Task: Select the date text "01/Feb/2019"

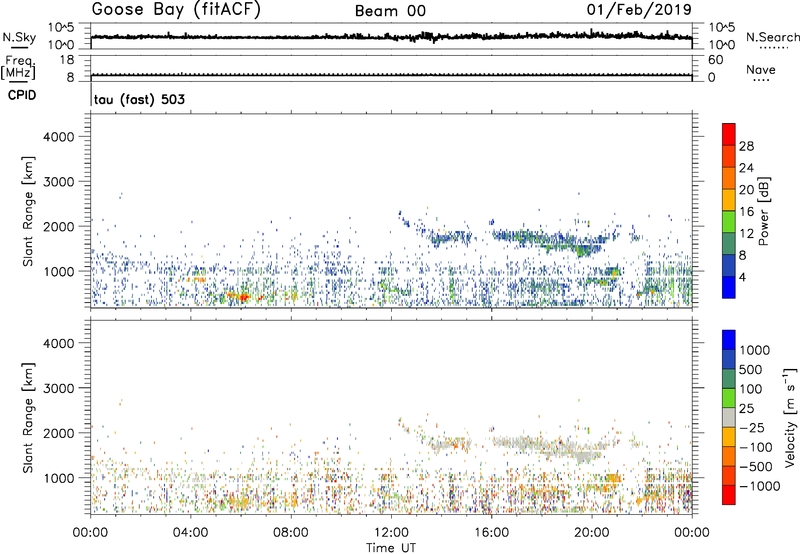Action: click(x=639, y=9)
